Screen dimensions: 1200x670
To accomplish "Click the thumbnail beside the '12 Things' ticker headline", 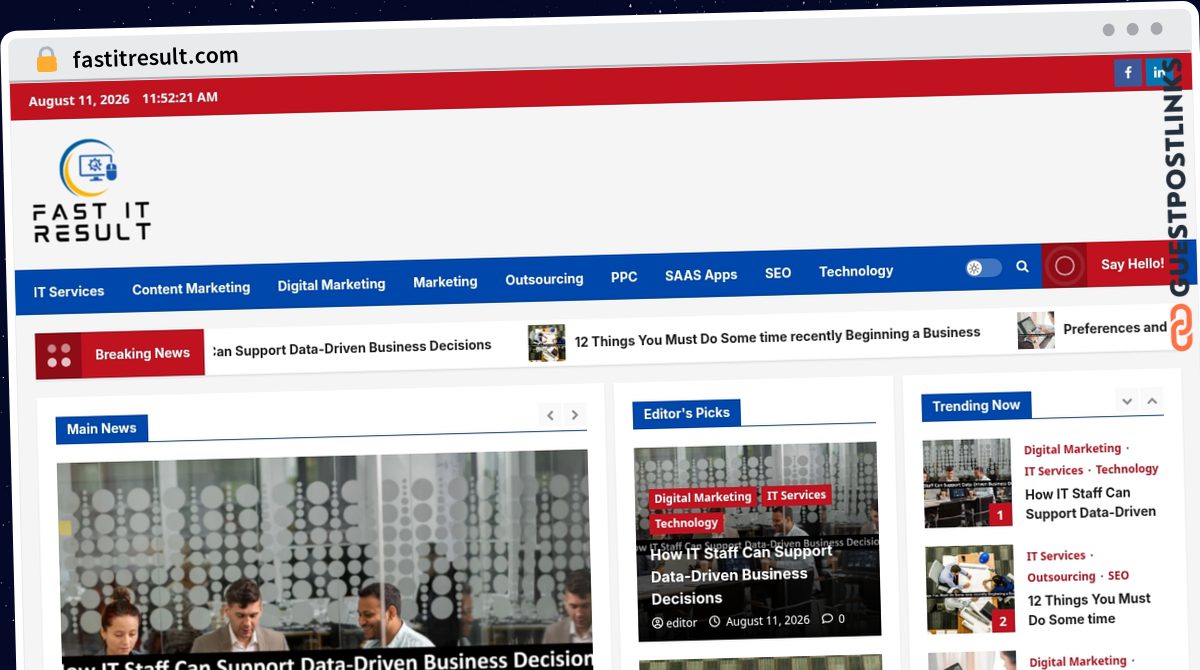I will point(546,343).
